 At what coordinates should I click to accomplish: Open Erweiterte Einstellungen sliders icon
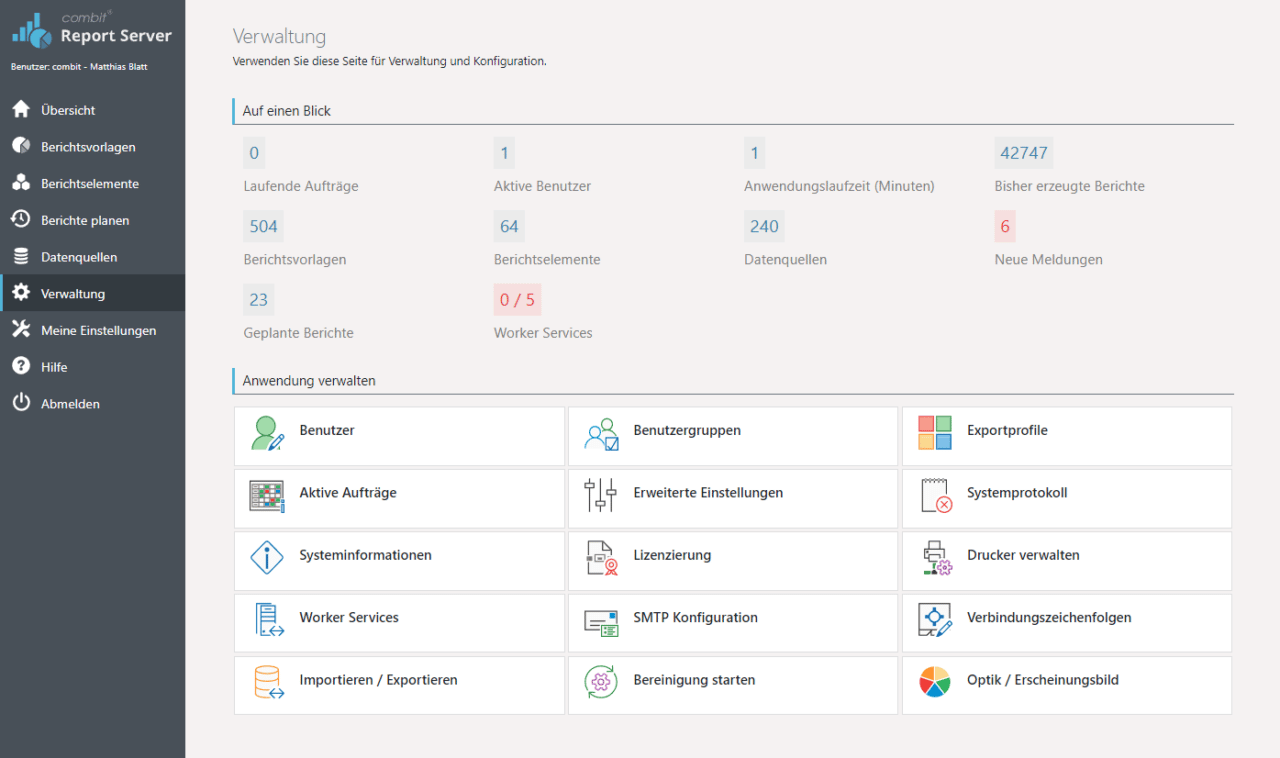(x=601, y=493)
